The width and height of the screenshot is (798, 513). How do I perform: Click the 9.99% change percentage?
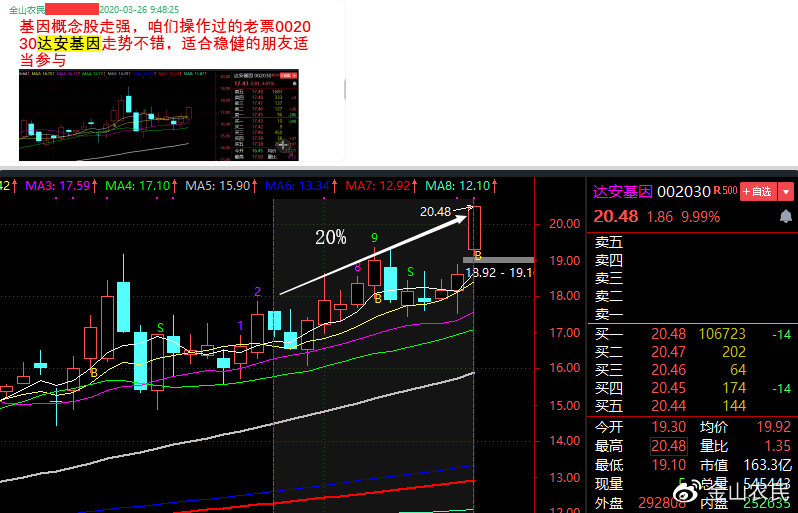(700, 217)
